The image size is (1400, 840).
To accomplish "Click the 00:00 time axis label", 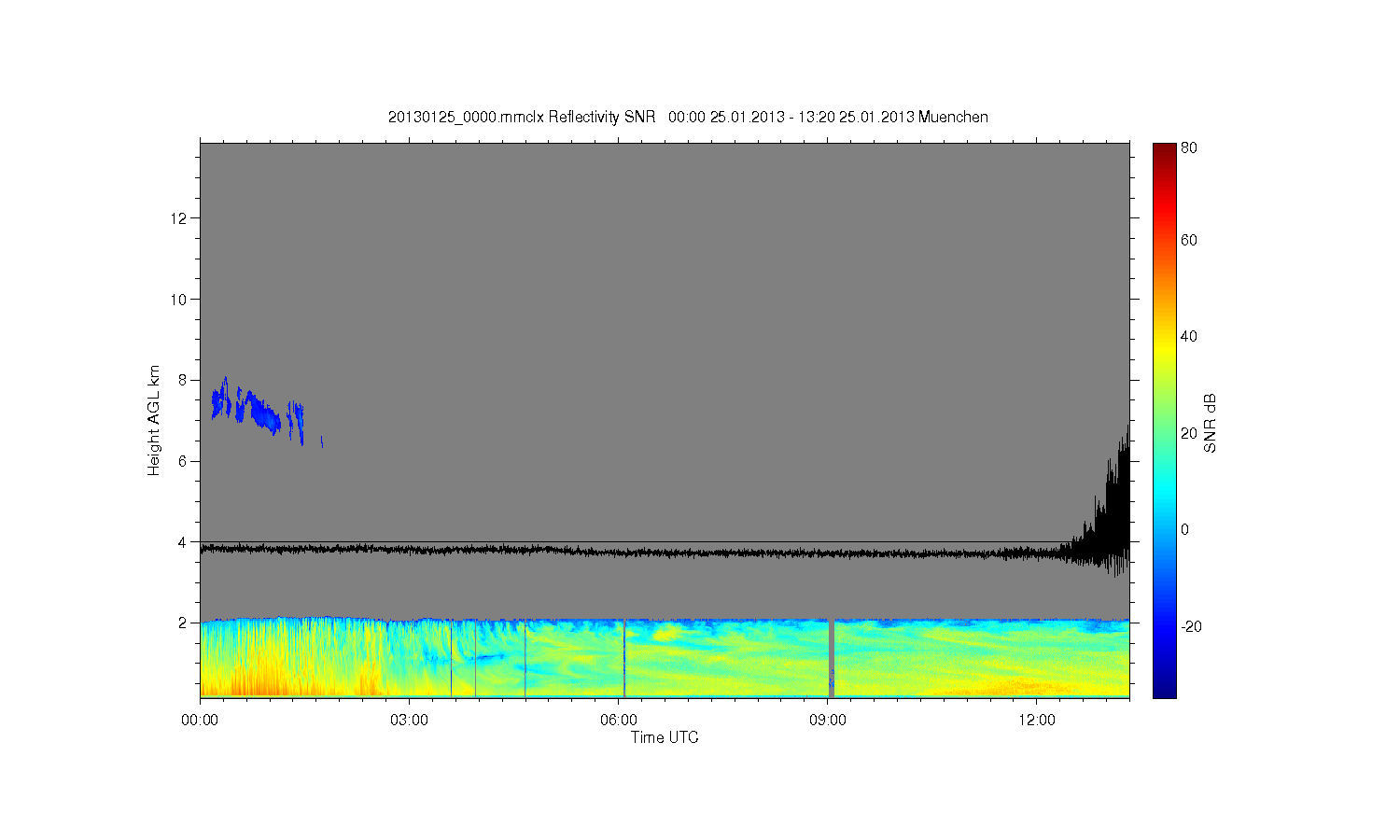I will pyautogui.click(x=200, y=721).
